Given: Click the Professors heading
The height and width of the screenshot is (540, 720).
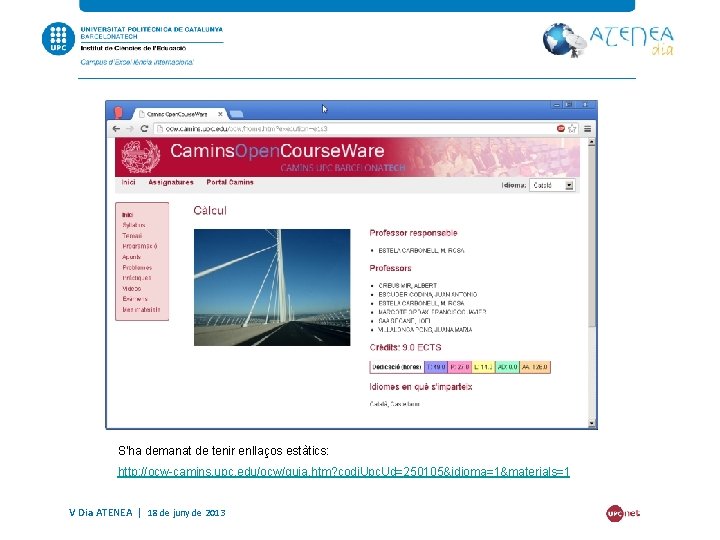Looking at the screenshot, I should pos(390,268).
